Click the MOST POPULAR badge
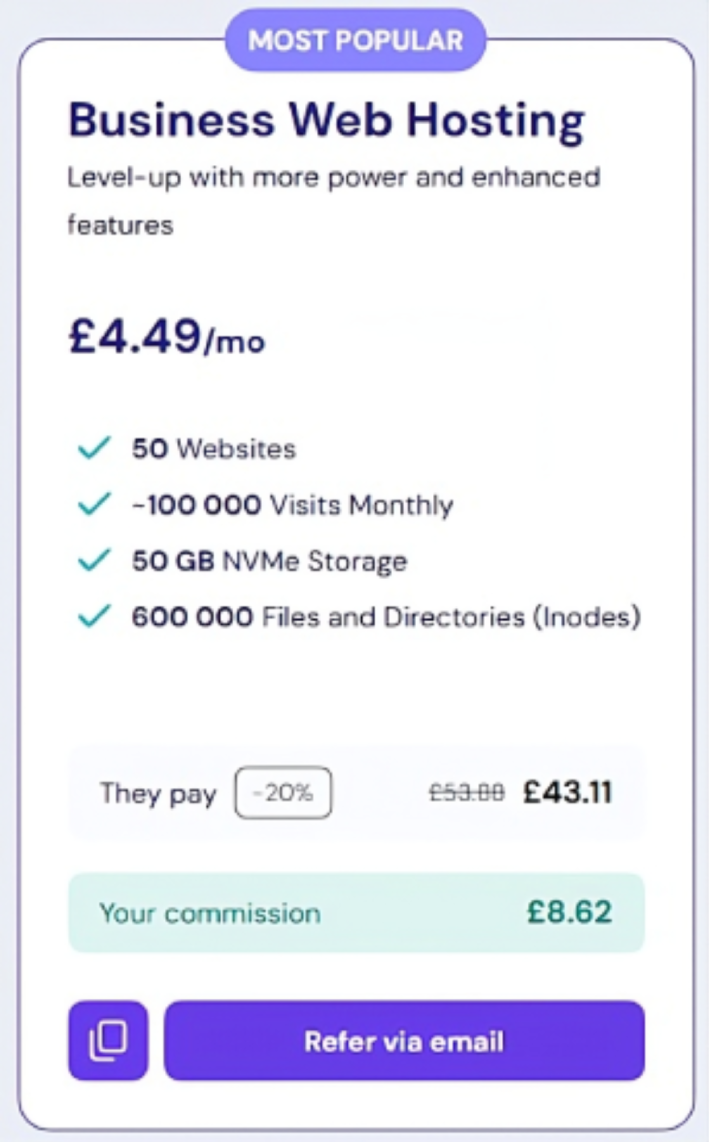Image resolution: width=709 pixels, height=1142 pixels. click(355, 41)
